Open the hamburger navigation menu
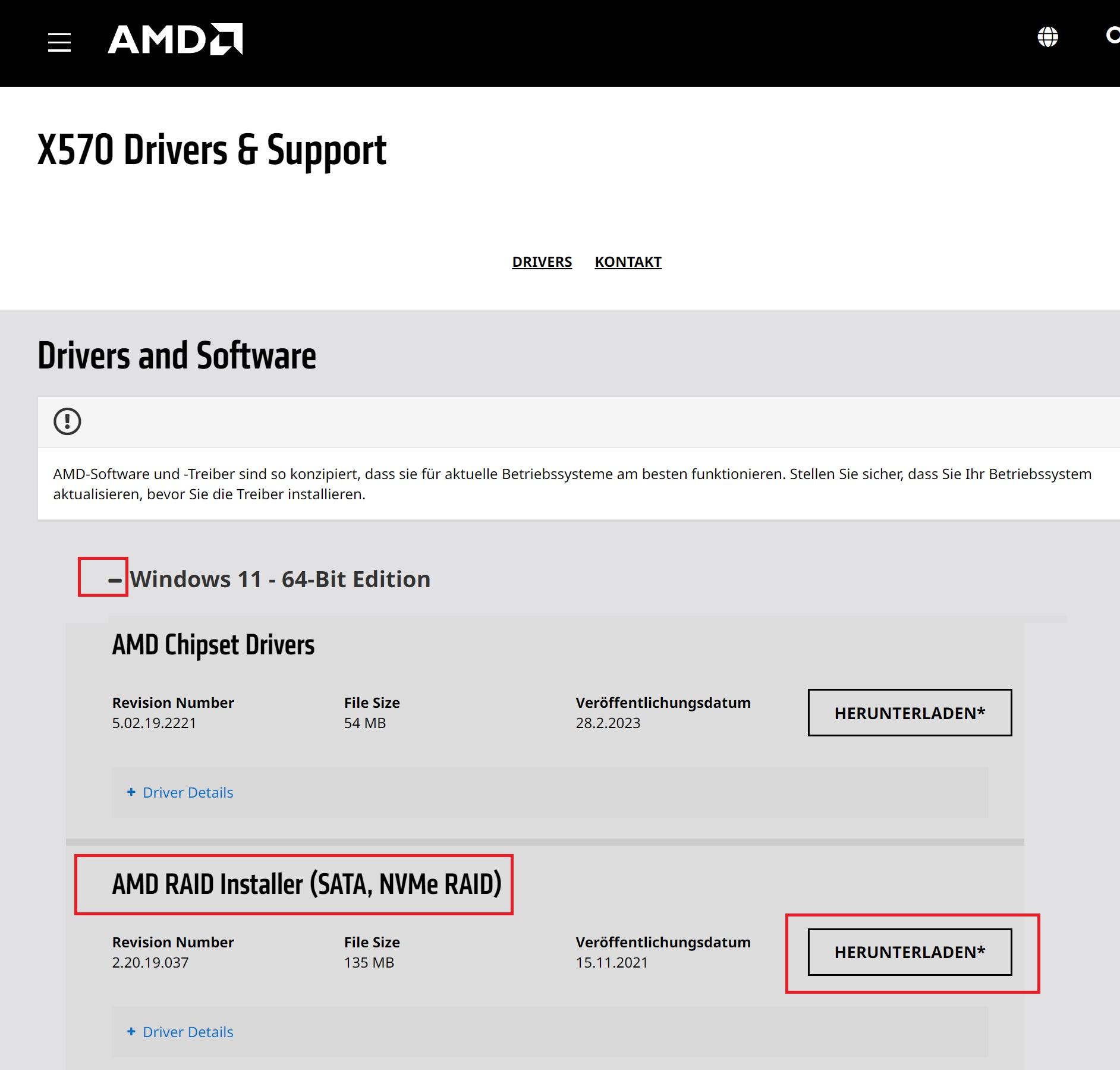Image resolution: width=1120 pixels, height=1071 pixels. click(59, 43)
